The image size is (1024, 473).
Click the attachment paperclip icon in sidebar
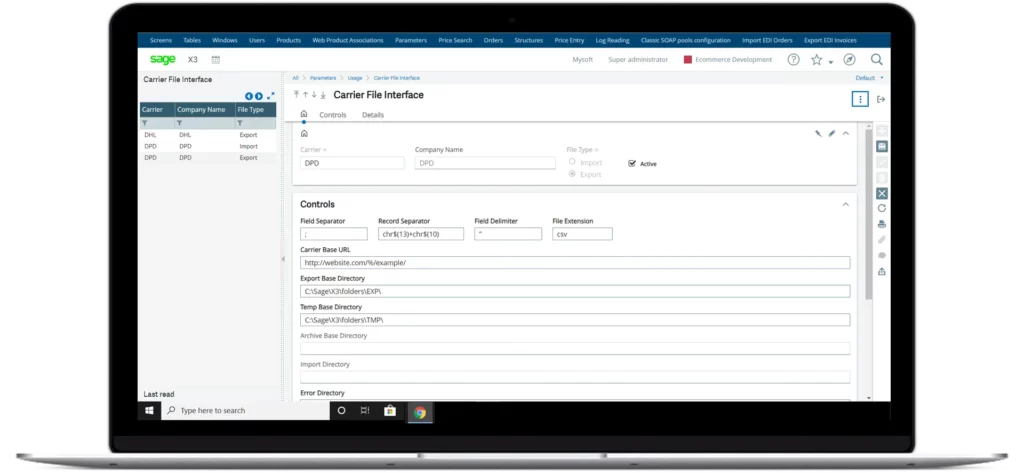pyautogui.click(x=882, y=240)
